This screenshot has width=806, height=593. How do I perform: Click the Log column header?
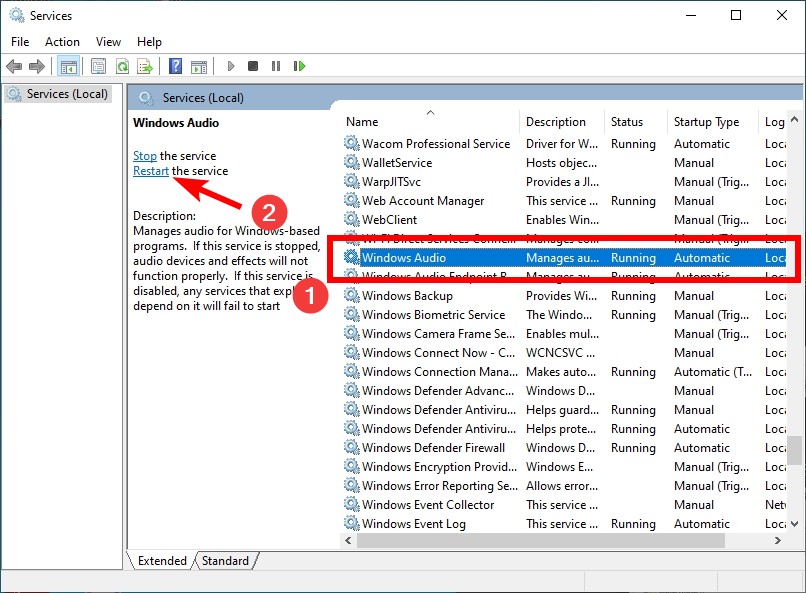(773, 122)
